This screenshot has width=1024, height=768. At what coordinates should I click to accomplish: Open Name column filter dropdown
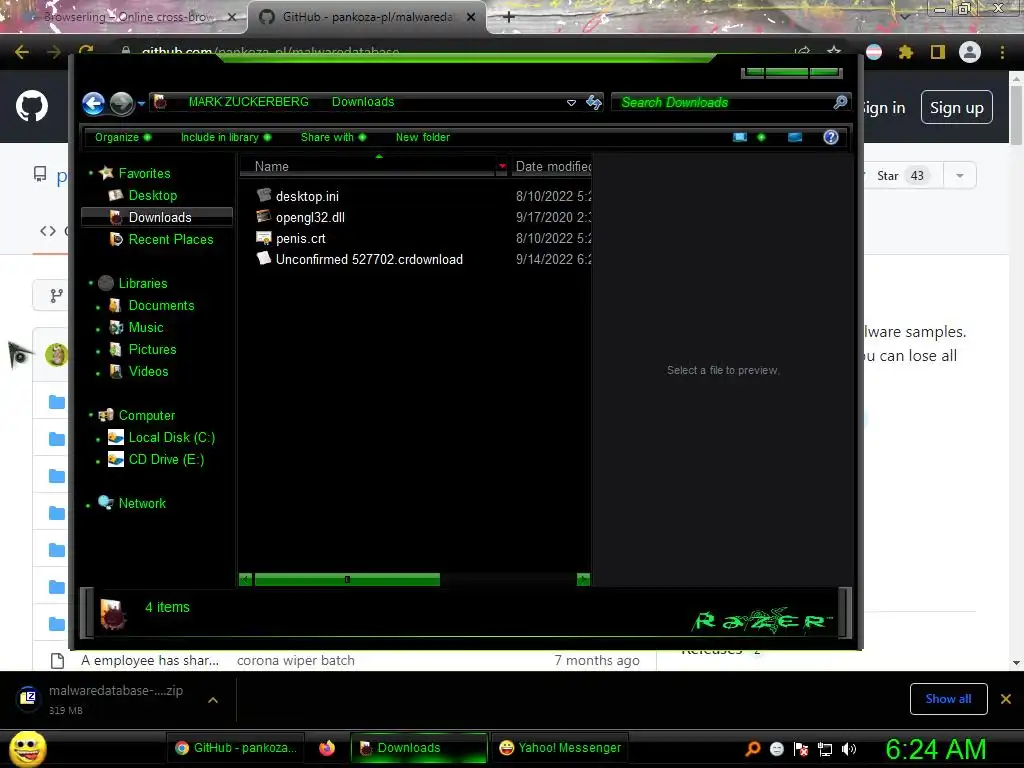[x=502, y=167]
